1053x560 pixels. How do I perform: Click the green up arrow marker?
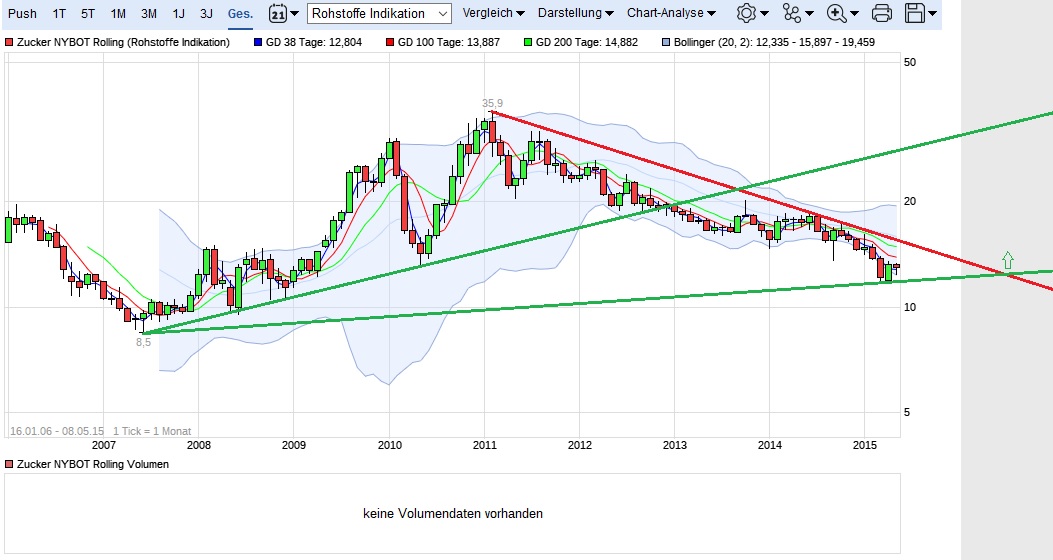(1007, 260)
